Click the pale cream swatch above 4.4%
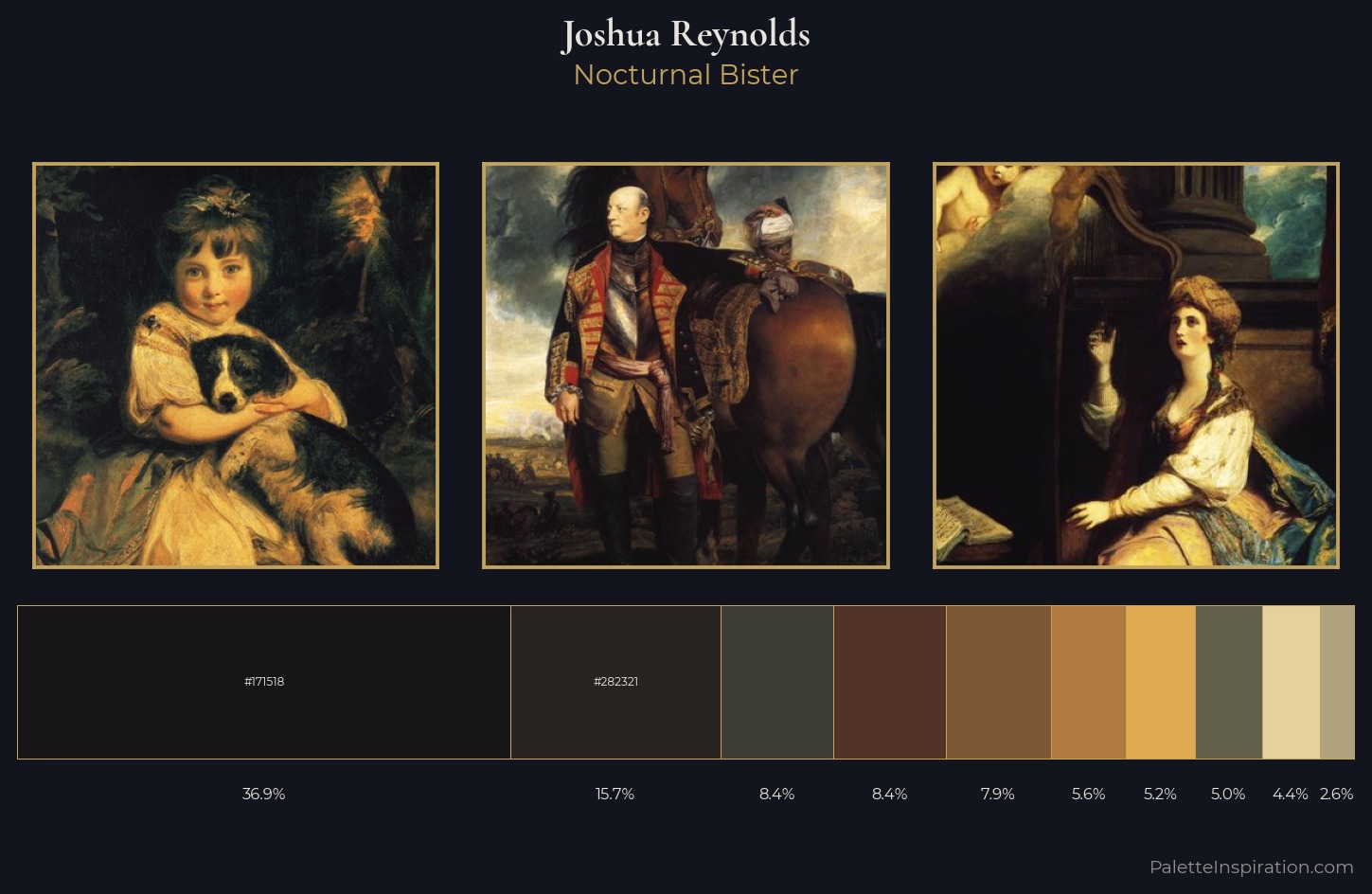This screenshot has width=1372, height=894. (1292, 682)
